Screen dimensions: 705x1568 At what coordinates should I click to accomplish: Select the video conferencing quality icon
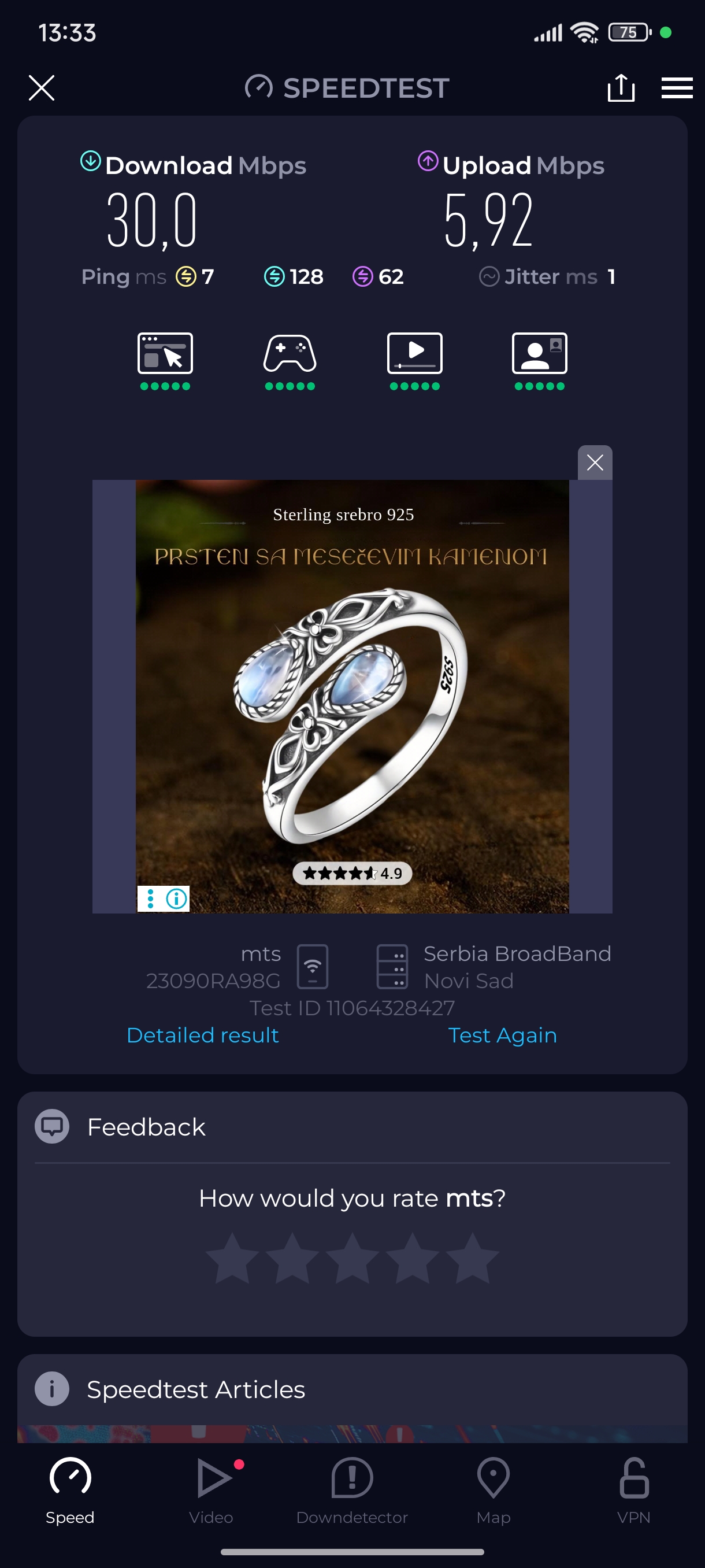pos(540,353)
